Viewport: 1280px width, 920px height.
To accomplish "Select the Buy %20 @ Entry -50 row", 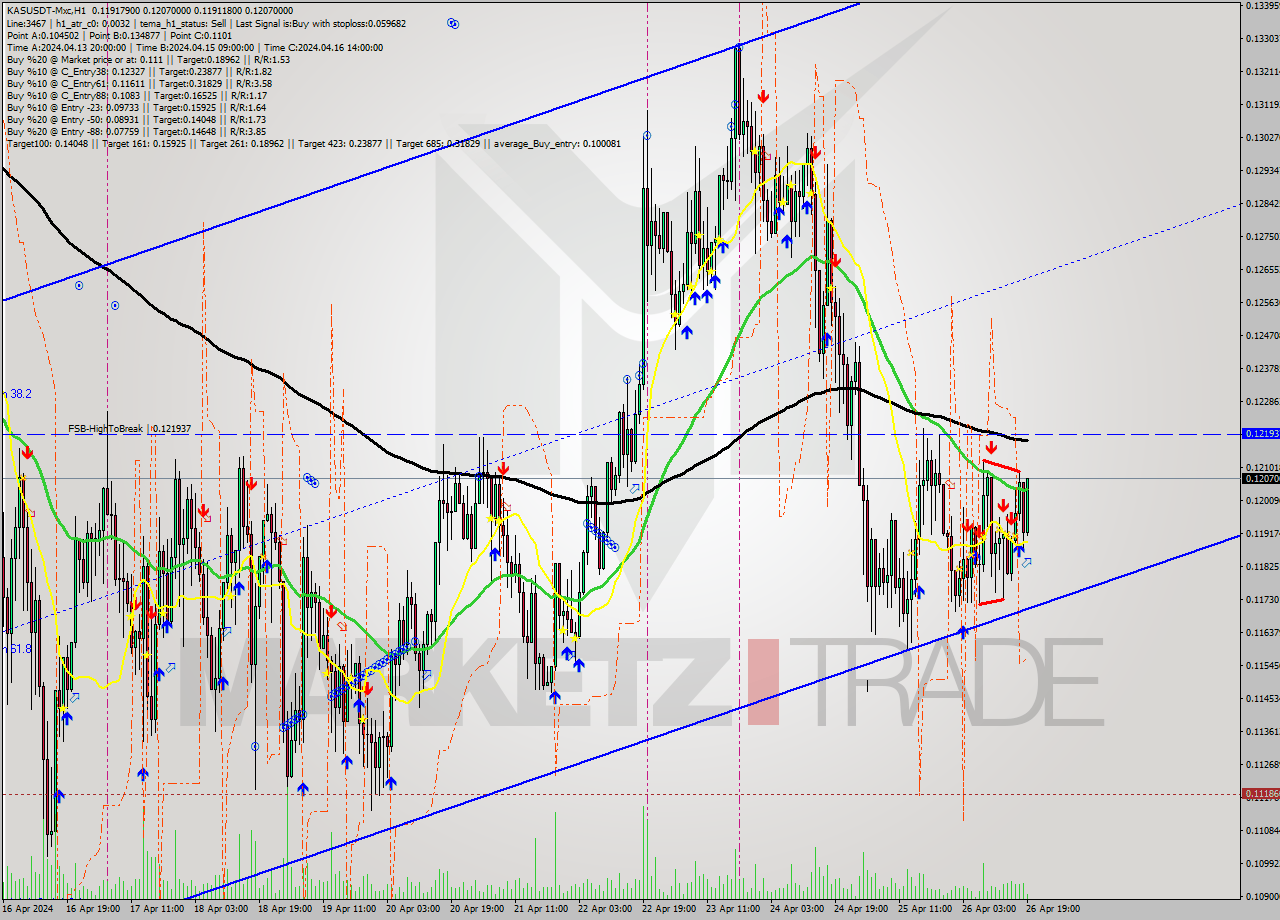I will point(136,120).
